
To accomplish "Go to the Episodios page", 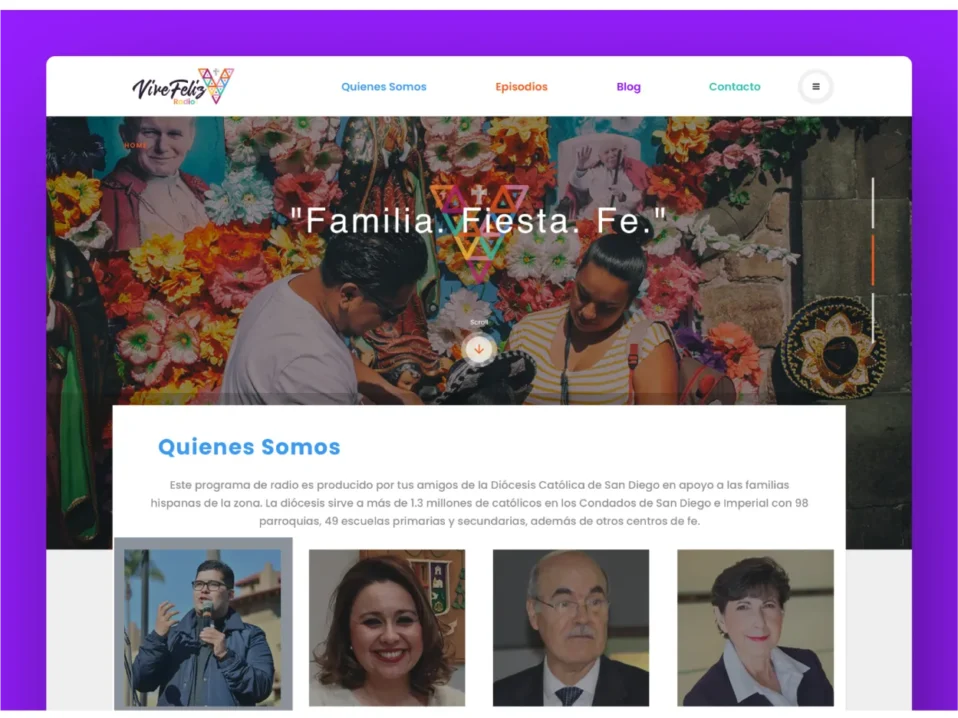I will point(521,87).
